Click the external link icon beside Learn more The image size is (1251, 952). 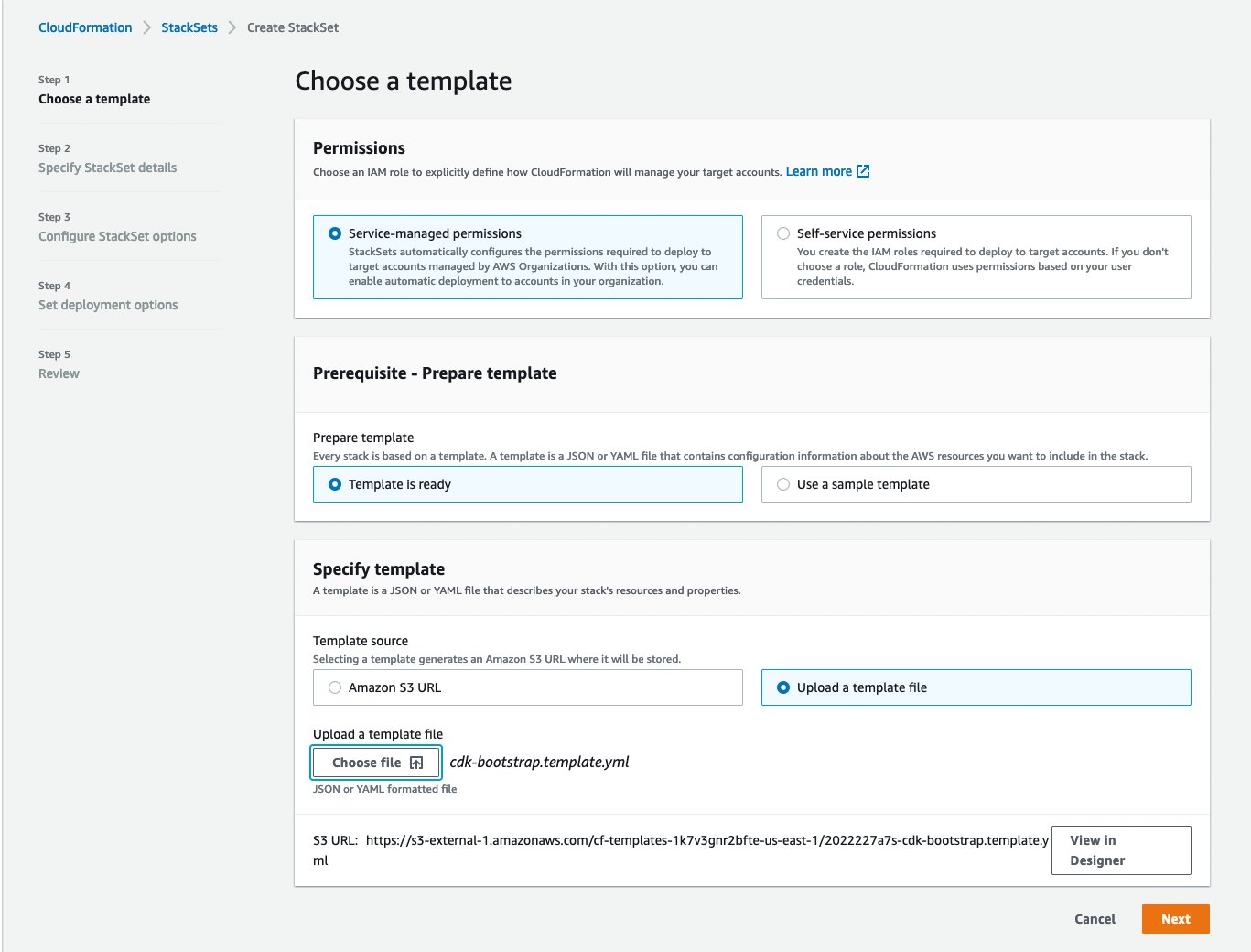click(x=863, y=170)
